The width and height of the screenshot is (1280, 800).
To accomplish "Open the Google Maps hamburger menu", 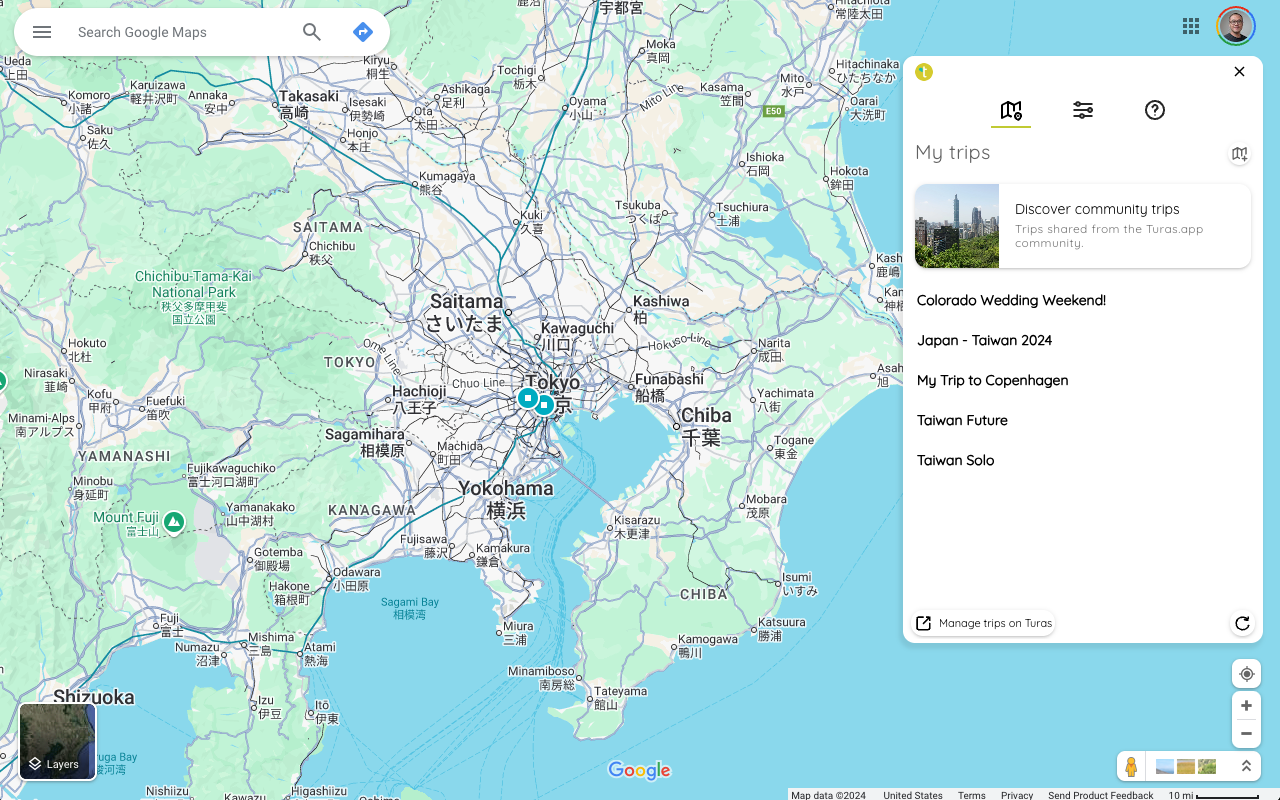I will pyautogui.click(x=42, y=32).
